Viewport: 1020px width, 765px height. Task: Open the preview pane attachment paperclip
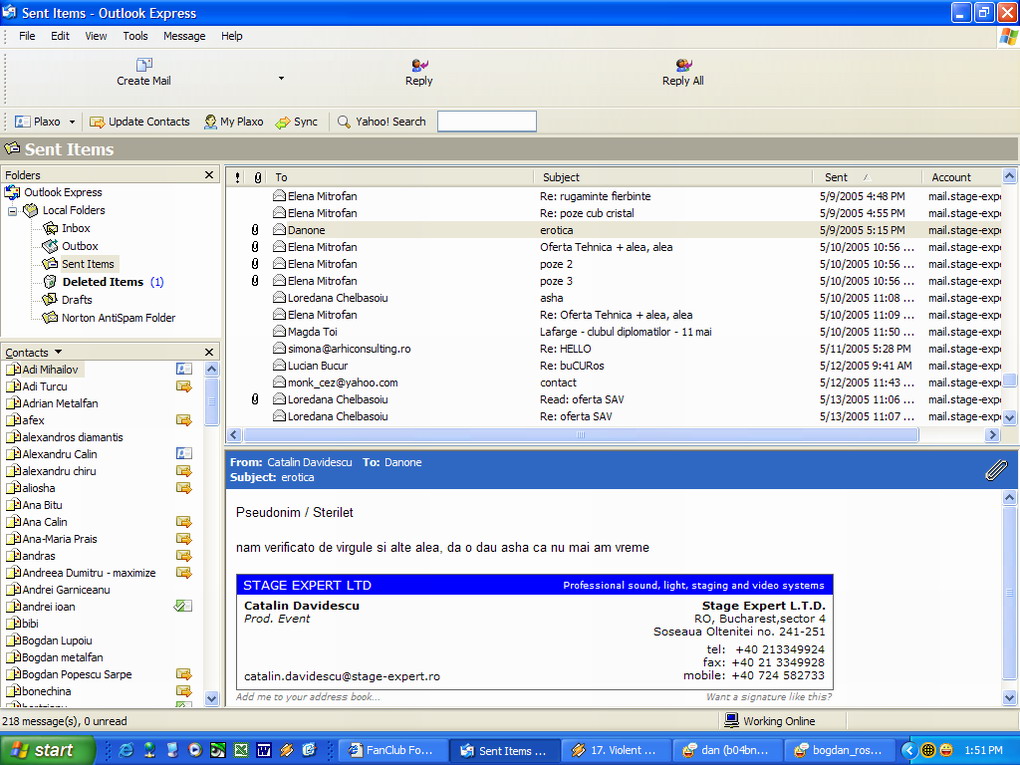coord(996,470)
